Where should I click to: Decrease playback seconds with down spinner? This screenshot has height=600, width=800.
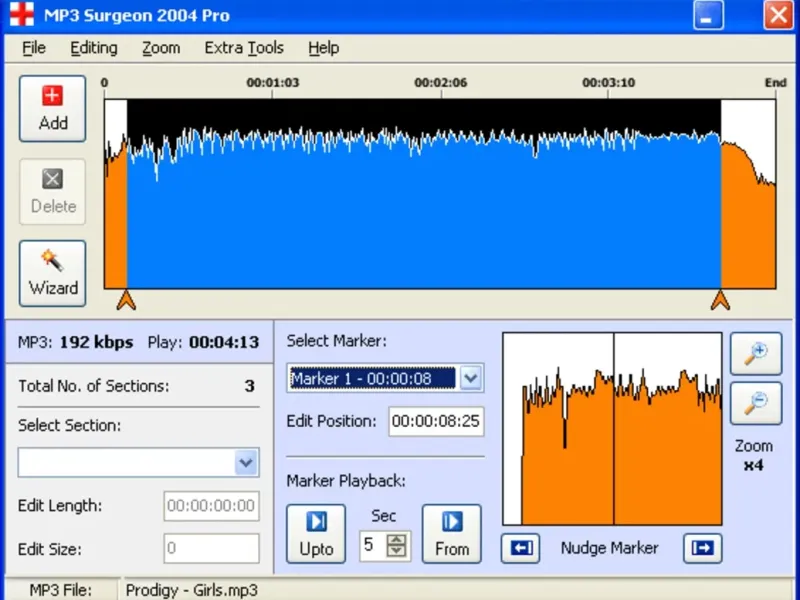[396, 552]
